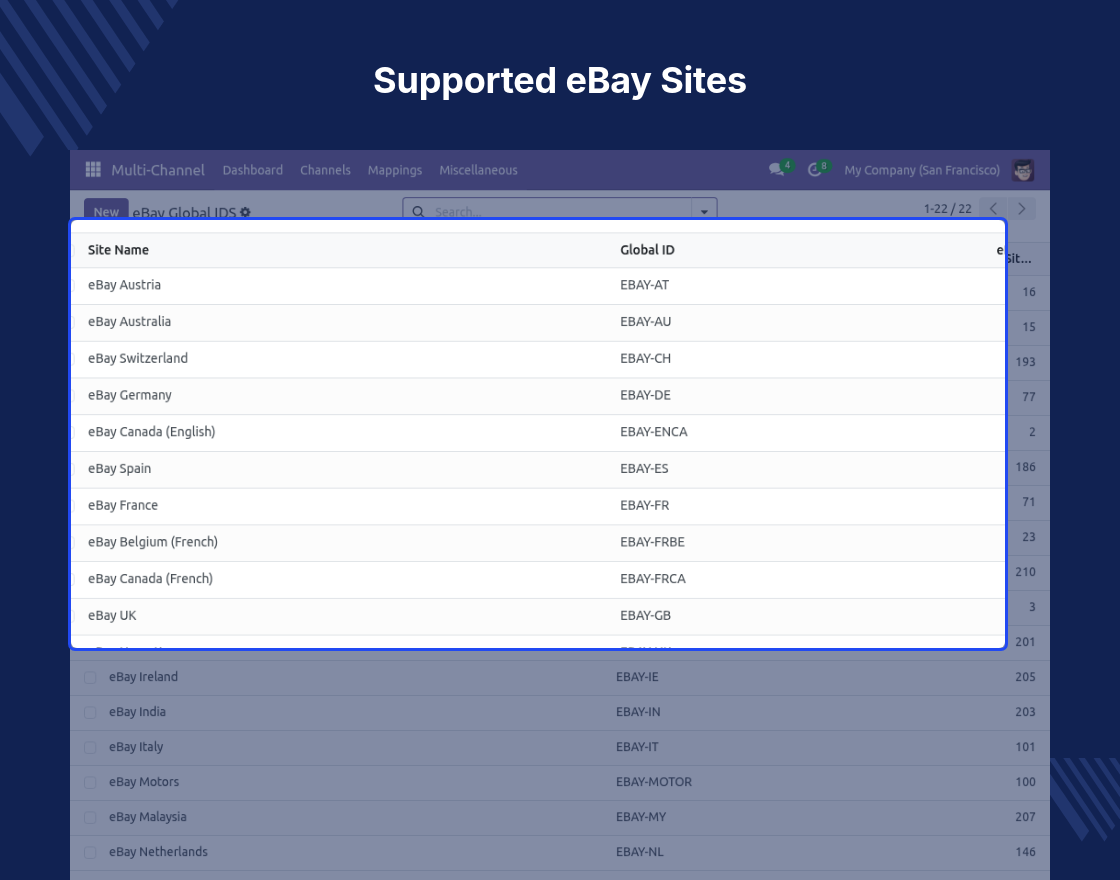The width and height of the screenshot is (1120, 880).
Task: Click the EBAY-FR global ID cell
Action: pos(644,505)
